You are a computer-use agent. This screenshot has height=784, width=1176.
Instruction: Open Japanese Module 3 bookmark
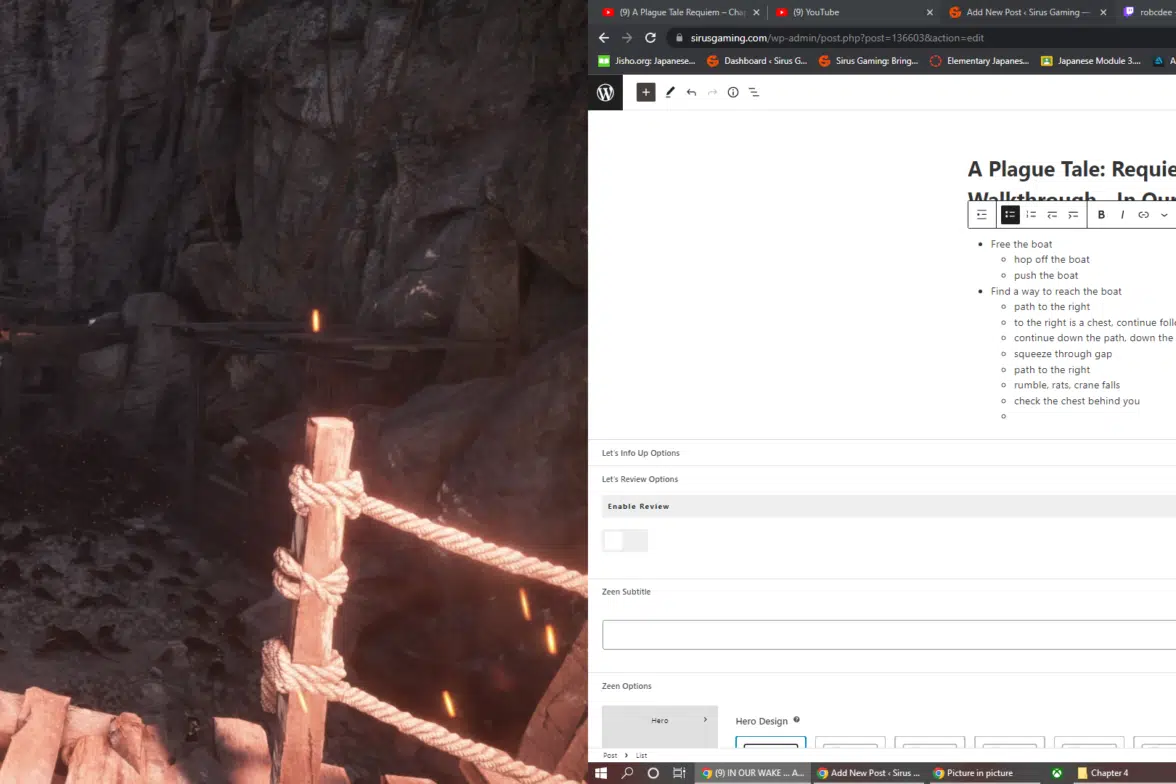click(x=1090, y=61)
